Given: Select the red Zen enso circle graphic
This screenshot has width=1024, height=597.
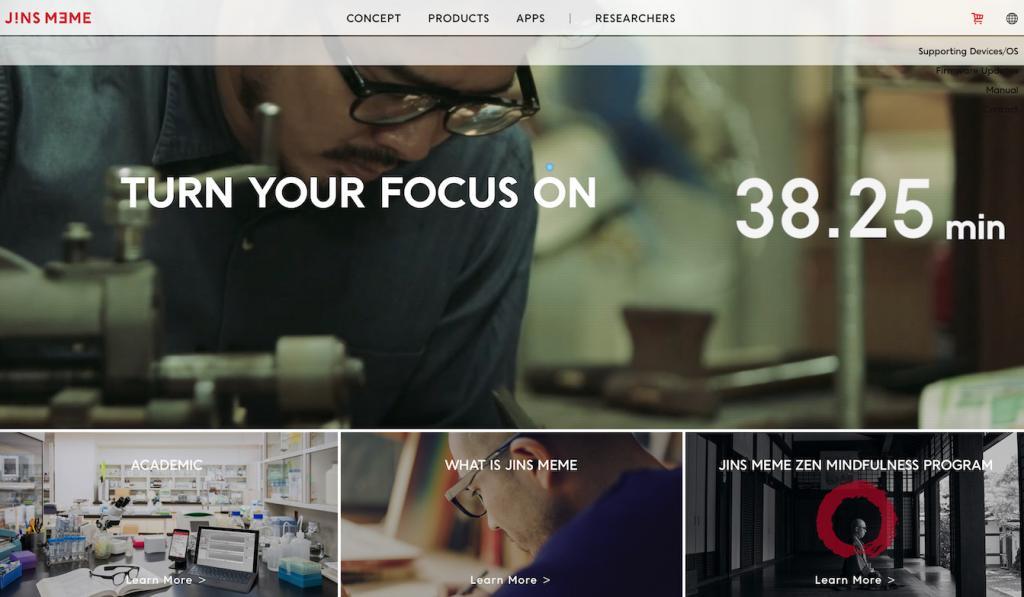Looking at the screenshot, I should coord(856,520).
